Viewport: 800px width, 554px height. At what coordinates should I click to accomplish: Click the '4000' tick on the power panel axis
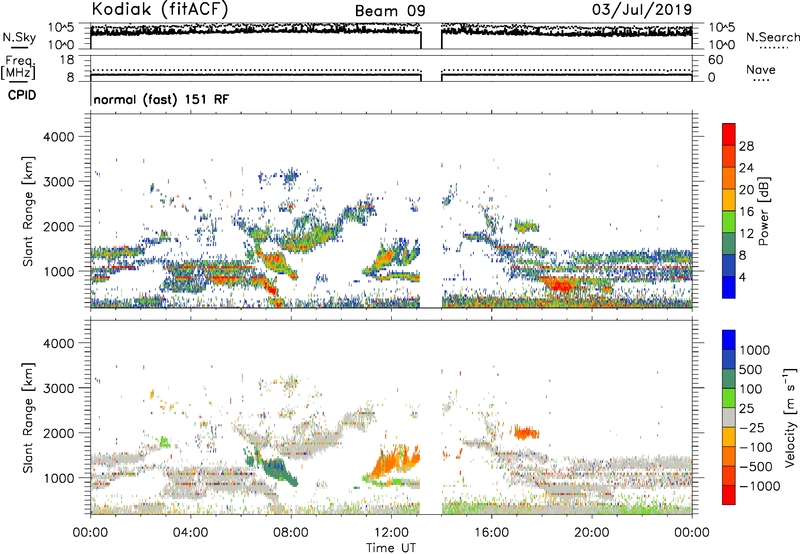tap(58, 137)
